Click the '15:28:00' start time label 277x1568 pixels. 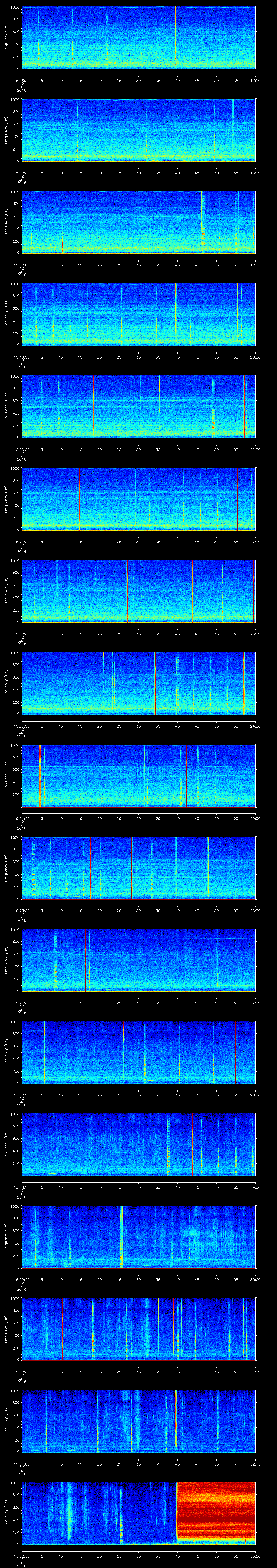coord(21,1187)
